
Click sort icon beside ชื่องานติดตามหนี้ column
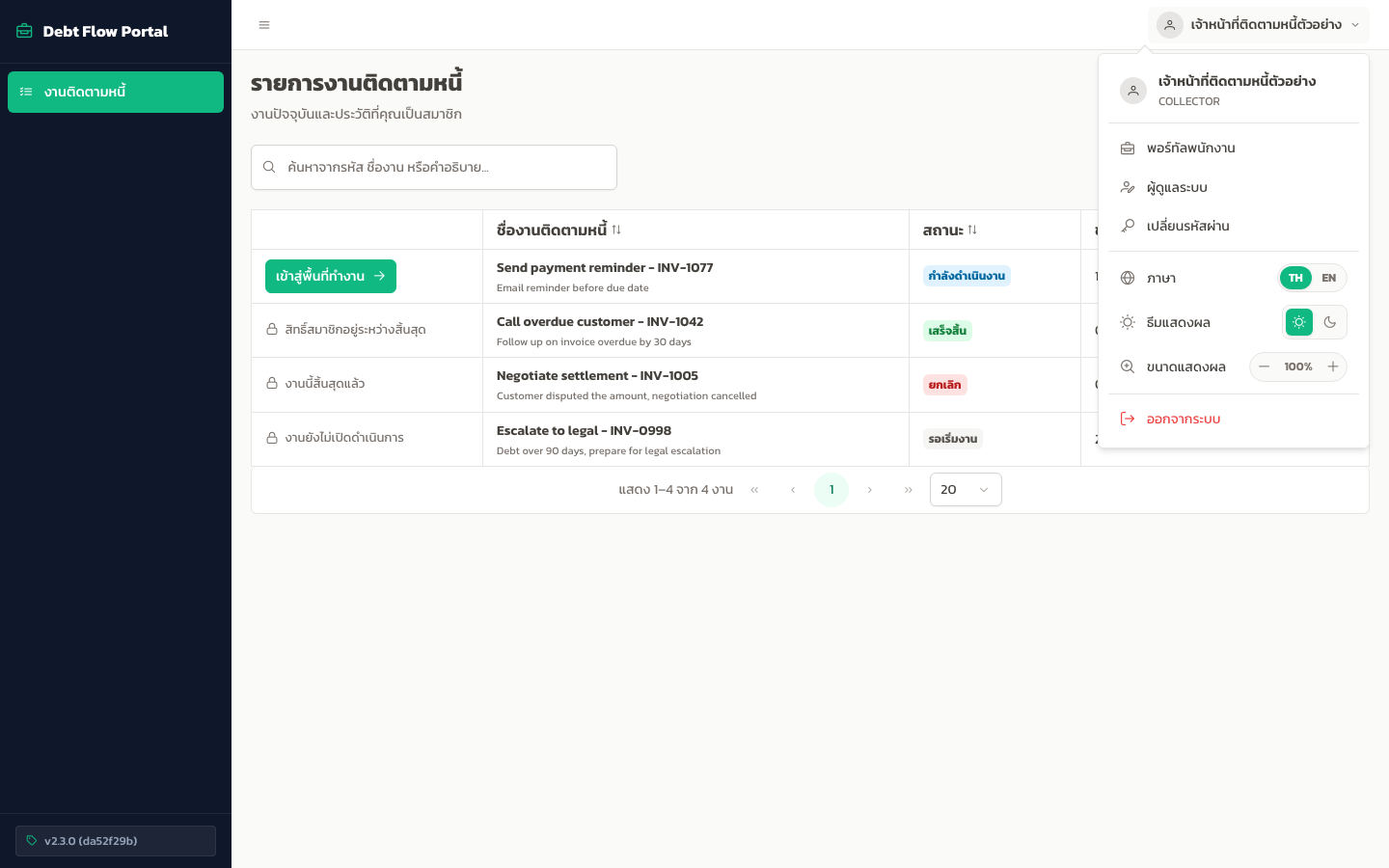click(616, 230)
